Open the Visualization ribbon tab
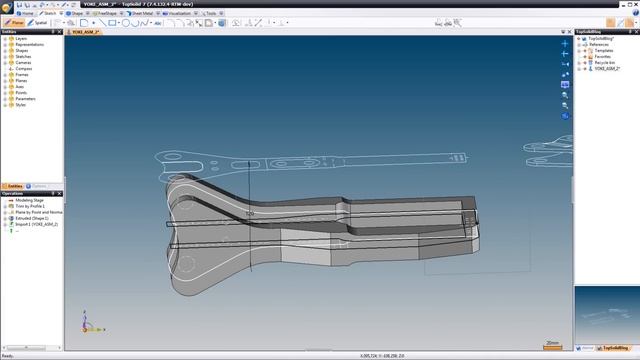640x360 pixels. (178, 13)
